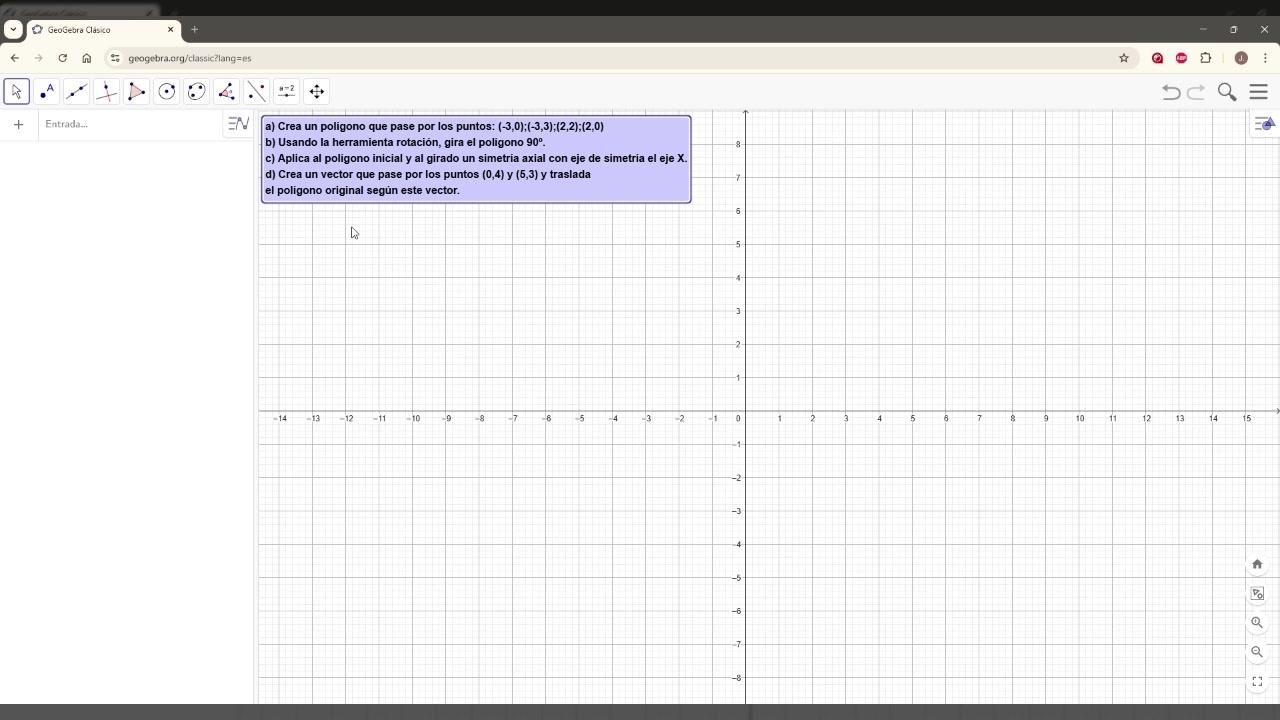1280x720 pixels.
Task: Click the instruction line starting with a)
Action: coord(435,127)
